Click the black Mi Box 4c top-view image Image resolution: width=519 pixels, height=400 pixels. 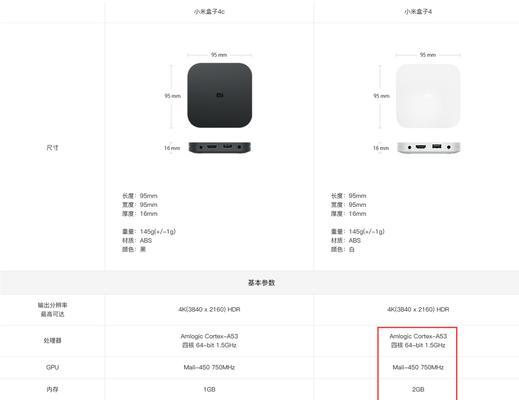coord(220,95)
